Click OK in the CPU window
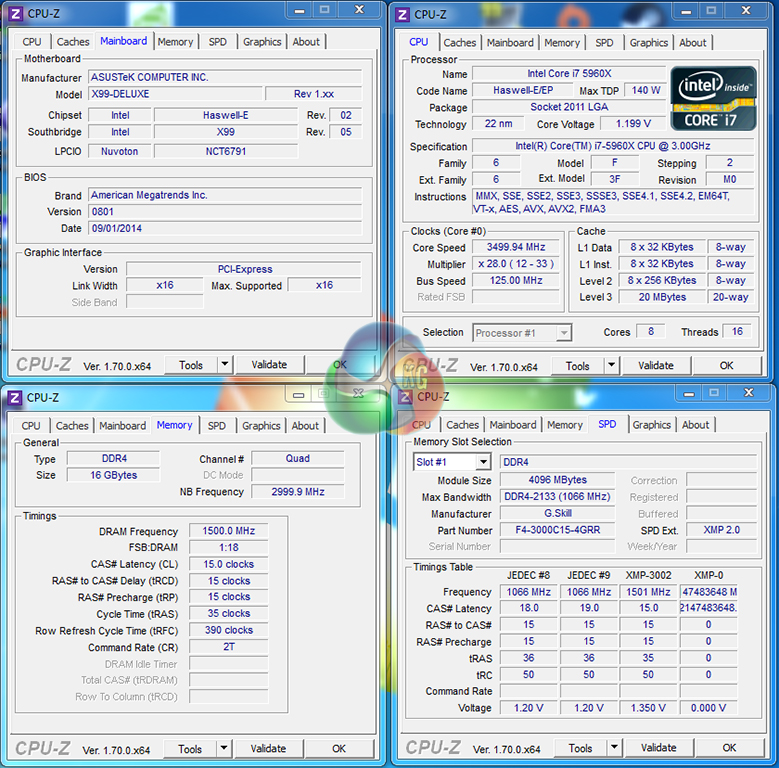 pyautogui.click(x=726, y=366)
